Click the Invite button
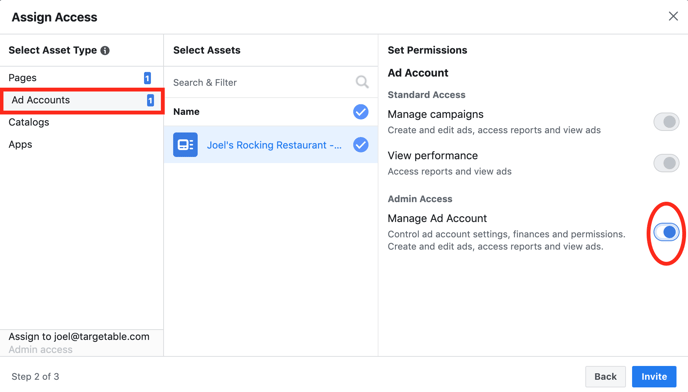 click(x=654, y=376)
